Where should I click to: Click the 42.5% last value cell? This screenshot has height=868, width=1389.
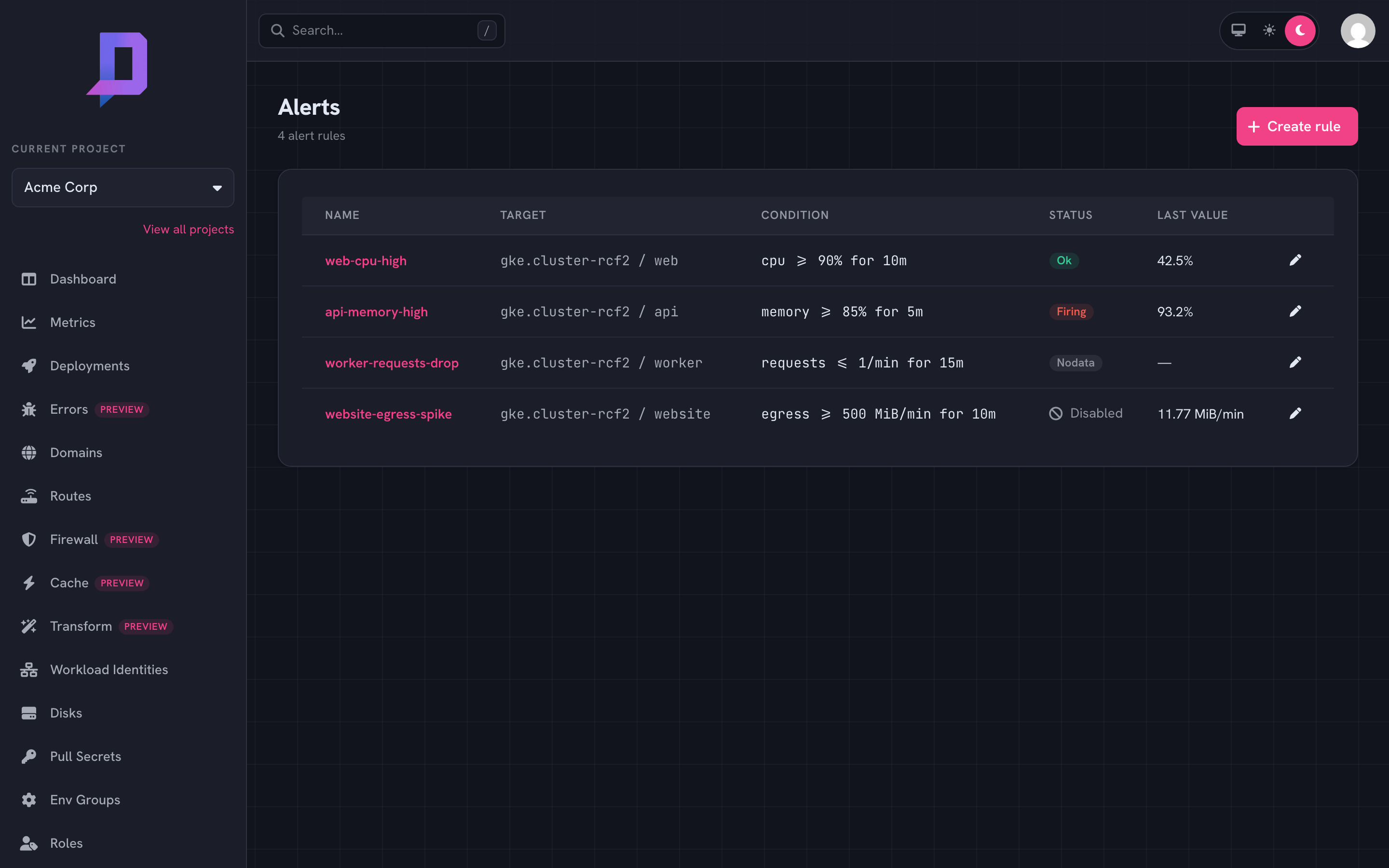pos(1175,260)
